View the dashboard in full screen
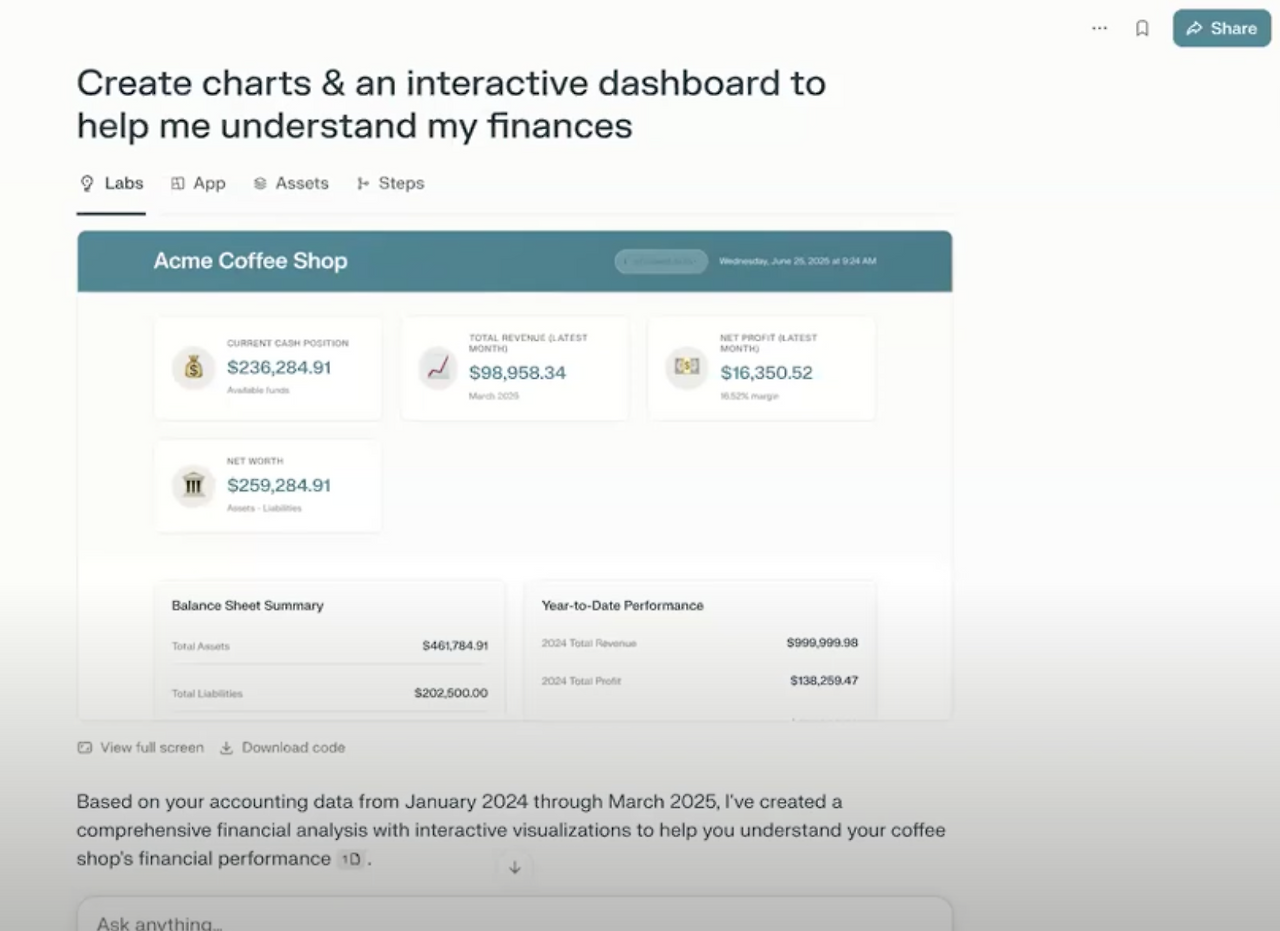This screenshot has width=1280, height=931. click(140, 747)
